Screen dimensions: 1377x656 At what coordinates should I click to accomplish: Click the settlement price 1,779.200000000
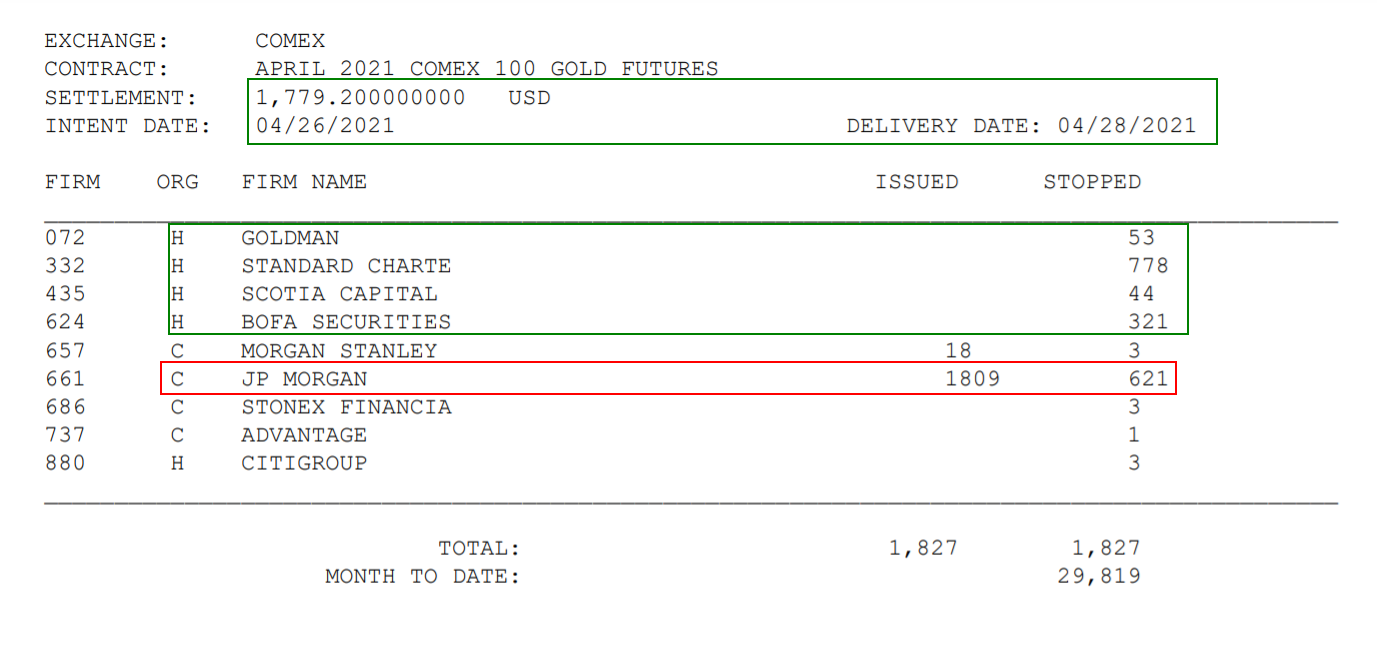361,98
